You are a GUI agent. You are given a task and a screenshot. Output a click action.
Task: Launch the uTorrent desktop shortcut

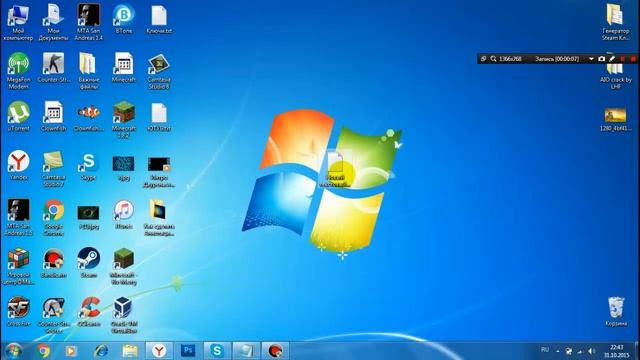pos(18,116)
